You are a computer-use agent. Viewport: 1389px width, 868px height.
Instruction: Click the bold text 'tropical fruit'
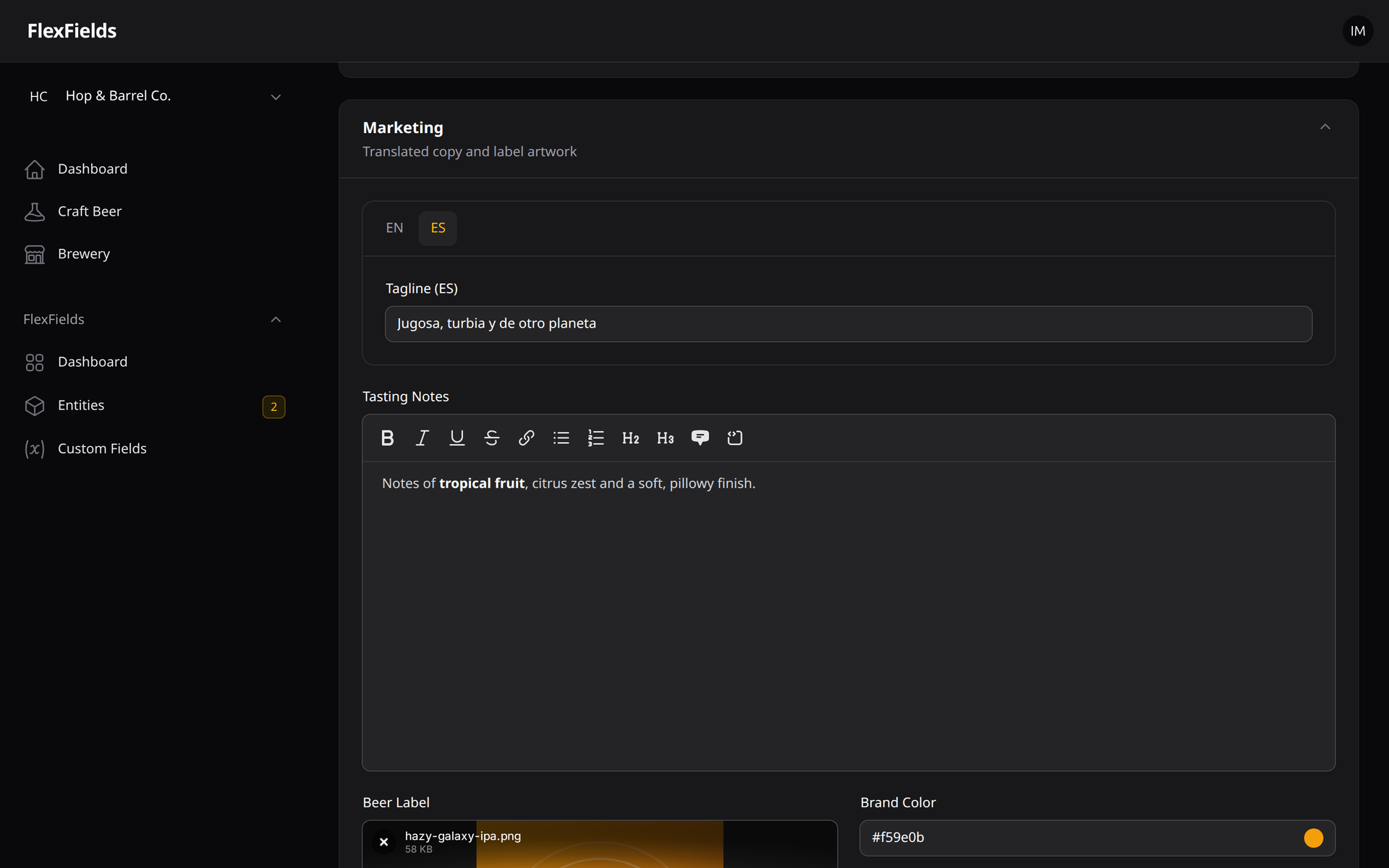tap(482, 483)
